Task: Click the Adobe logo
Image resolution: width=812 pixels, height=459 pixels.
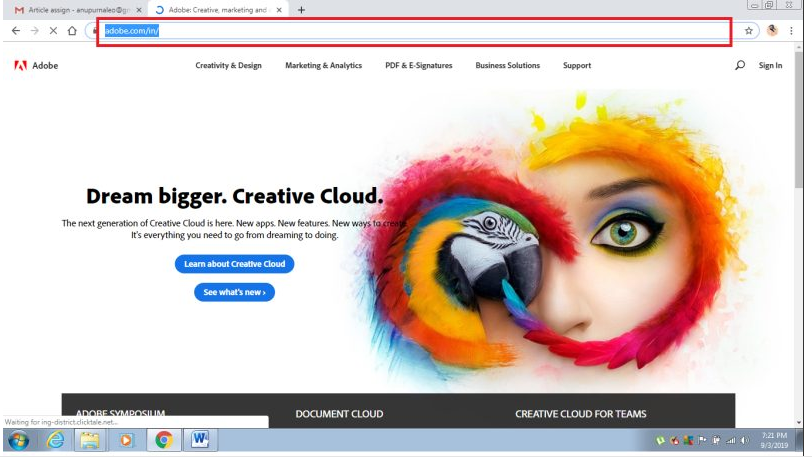Action: 36,66
